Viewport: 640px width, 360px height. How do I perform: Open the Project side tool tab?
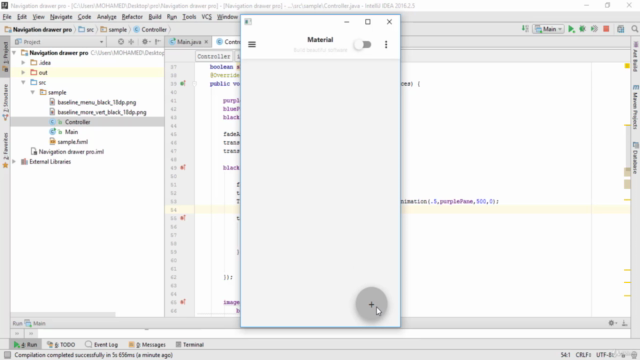[5, 56]
